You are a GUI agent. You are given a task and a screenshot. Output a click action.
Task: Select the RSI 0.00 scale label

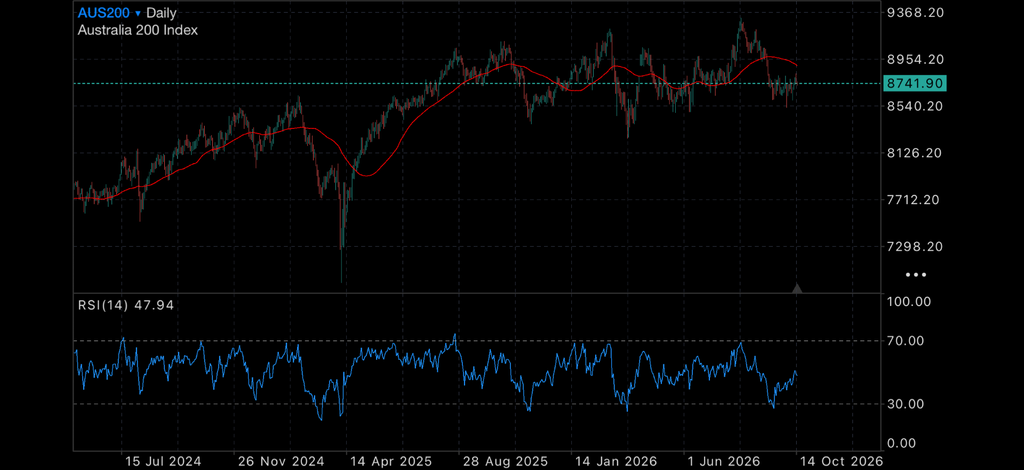pyautogui.click(x=903, y=444)
